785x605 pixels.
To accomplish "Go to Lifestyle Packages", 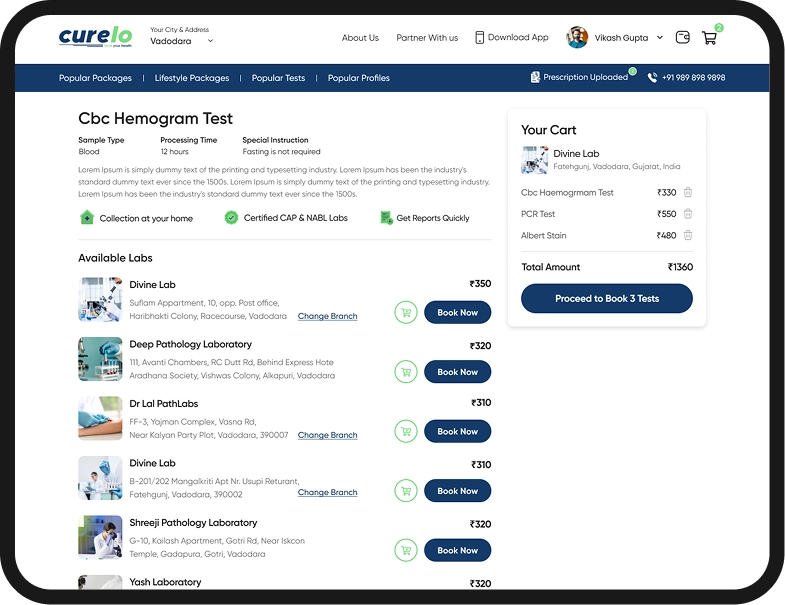I will [x=192, y=78].
